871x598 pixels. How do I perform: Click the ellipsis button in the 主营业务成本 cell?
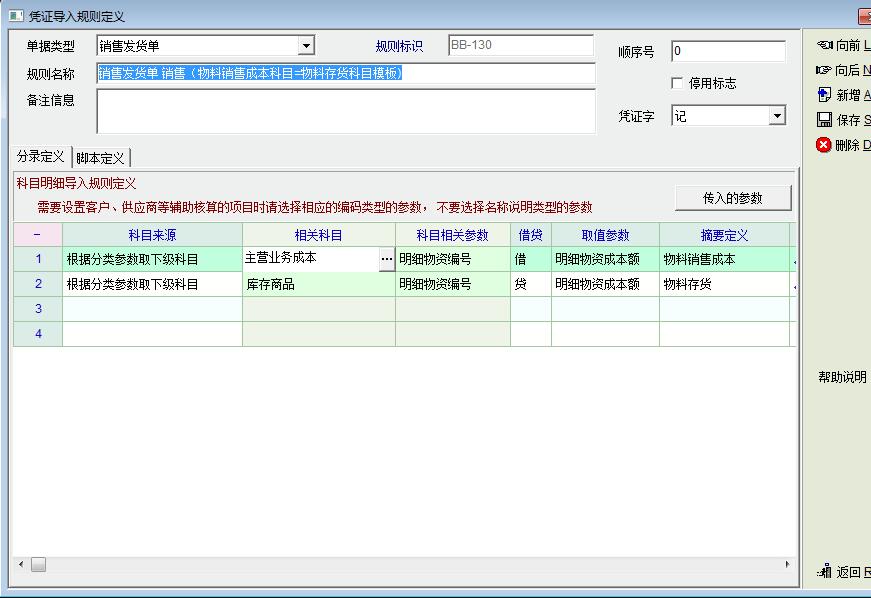tap(386, 259)
